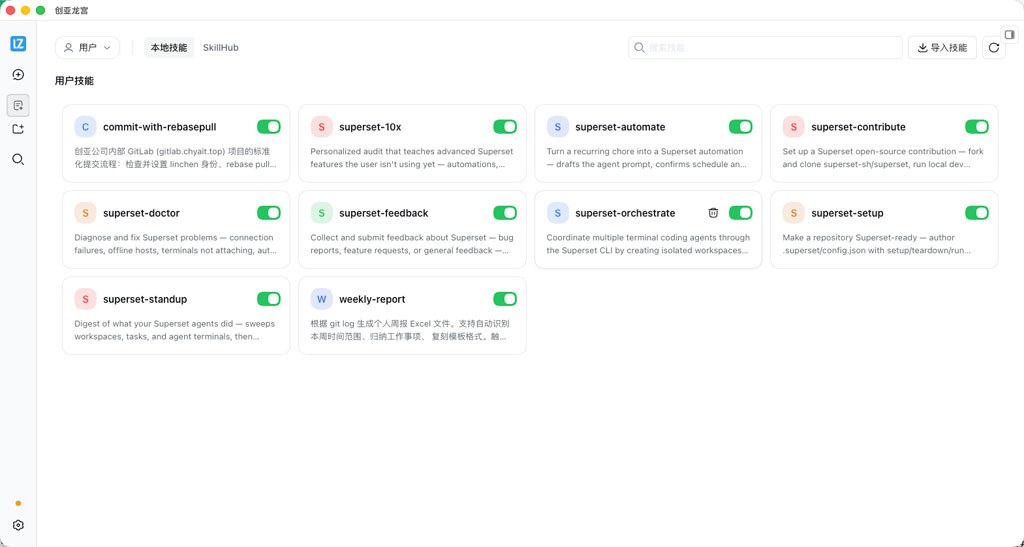The image size is (1024, 547).
Task: Switch to the 本地技能 tab
Action: [169, 48]
